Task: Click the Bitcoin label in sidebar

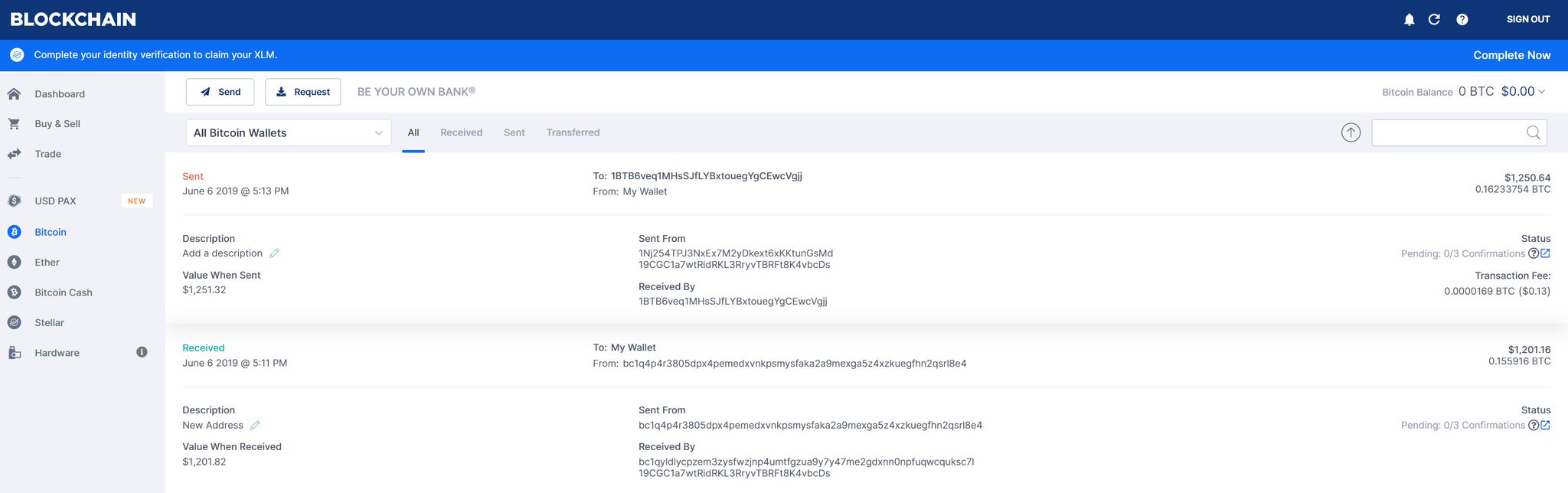Action: tap(51, 231)
